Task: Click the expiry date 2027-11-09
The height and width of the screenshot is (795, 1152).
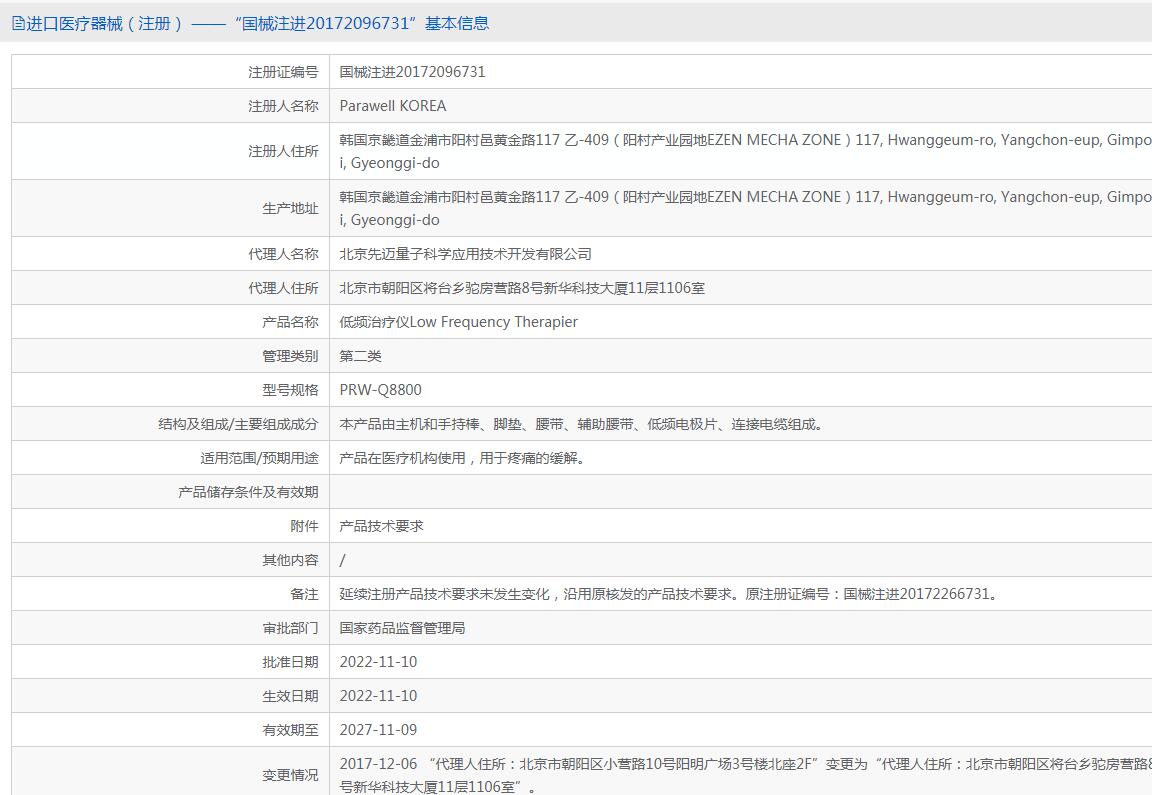Action: coord(378,730)
